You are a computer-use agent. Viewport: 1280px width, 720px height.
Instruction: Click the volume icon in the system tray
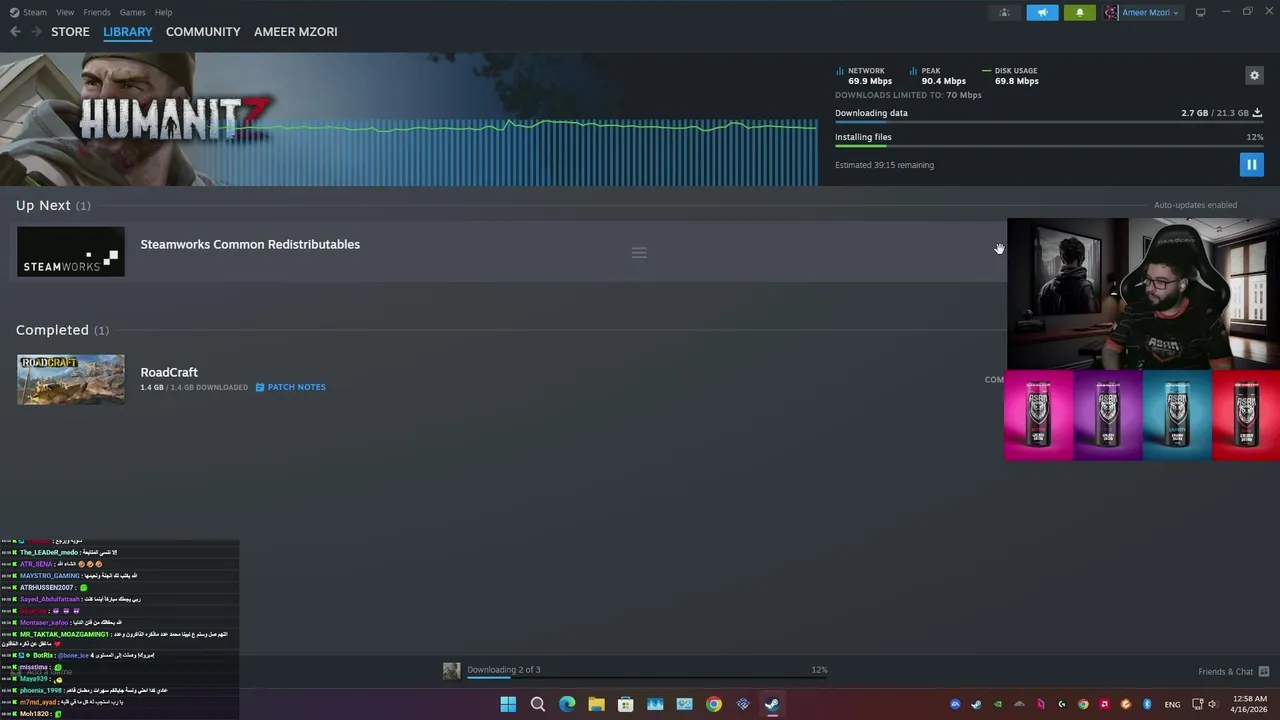pyautogui.click(x=1212, y=704)
